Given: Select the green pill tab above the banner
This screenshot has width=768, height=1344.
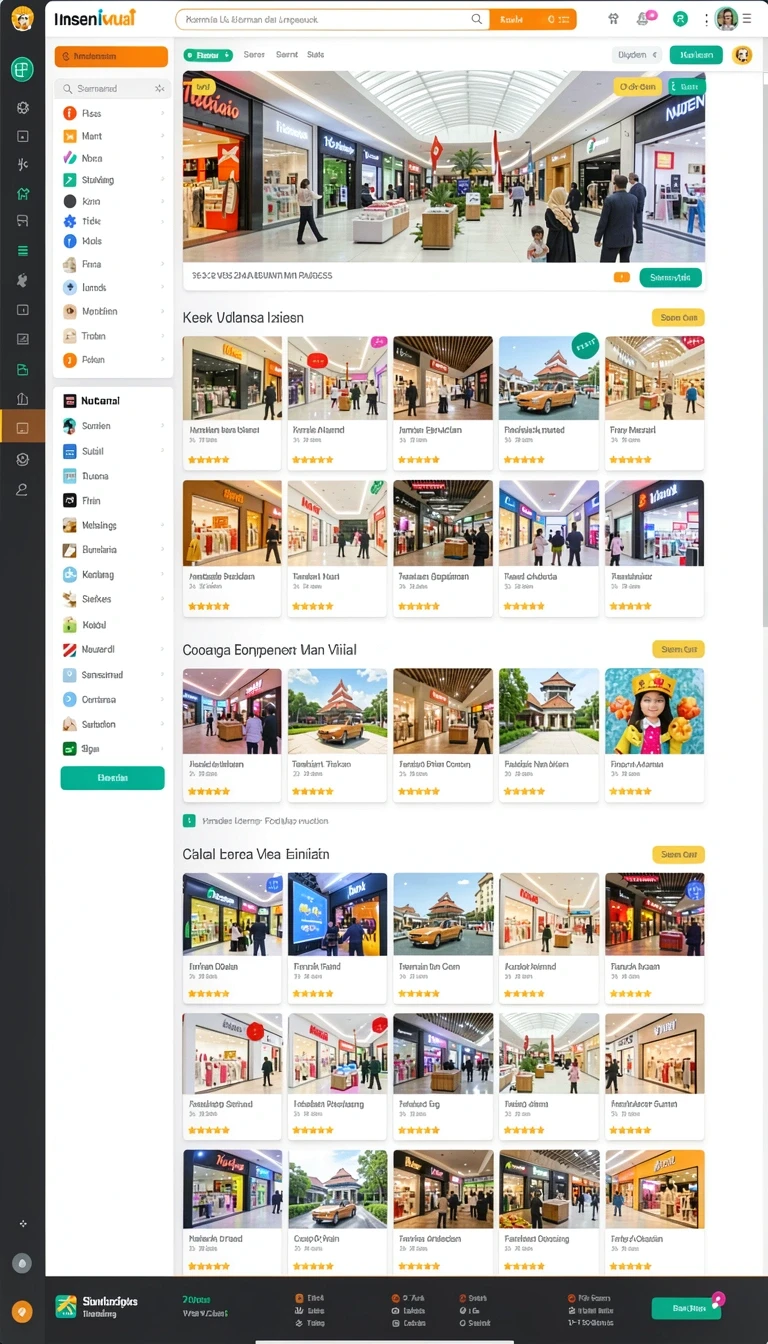Looking at the screenshot, I should 209,55.
